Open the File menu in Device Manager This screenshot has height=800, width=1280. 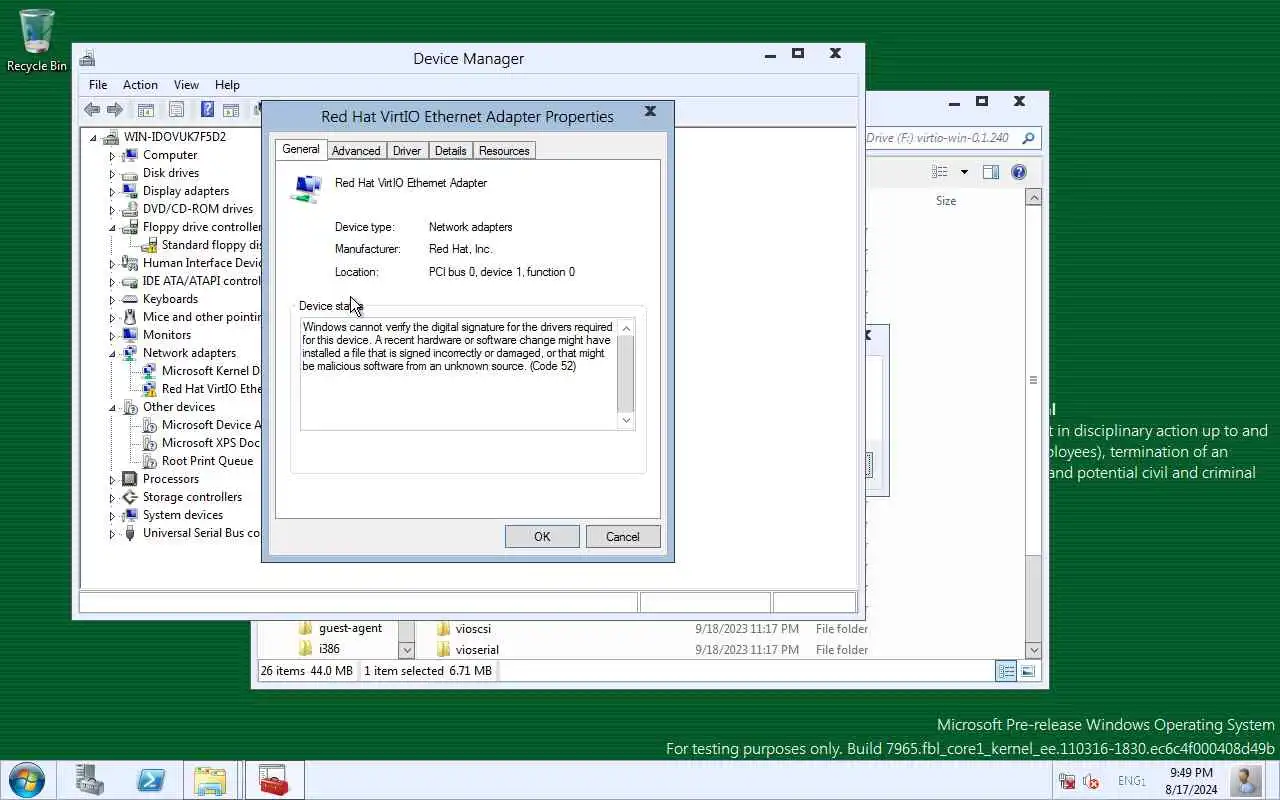(x=98, y=85)
